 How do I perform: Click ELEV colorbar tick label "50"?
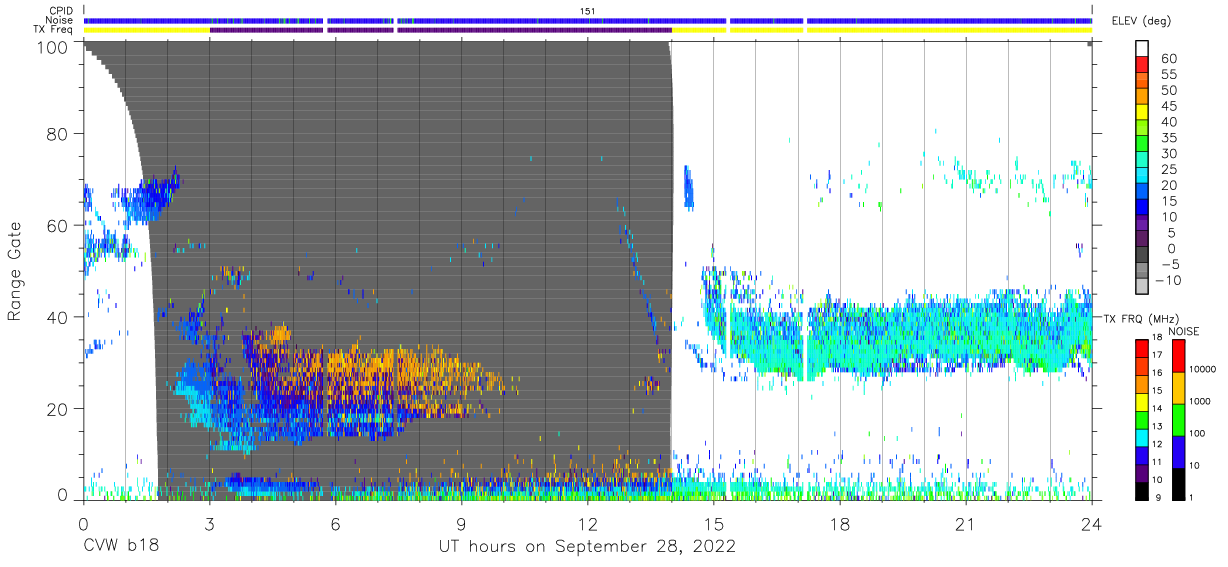pos(1168,91)
